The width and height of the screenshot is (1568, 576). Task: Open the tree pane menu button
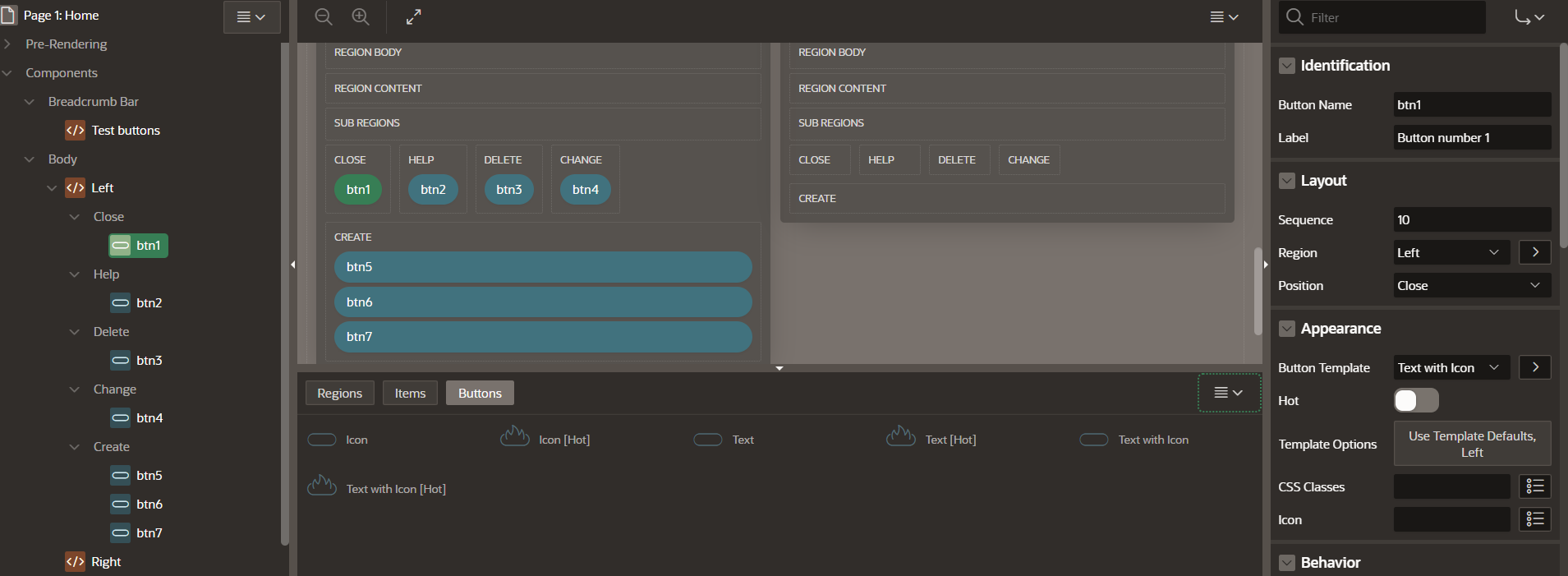click(251, 16)
